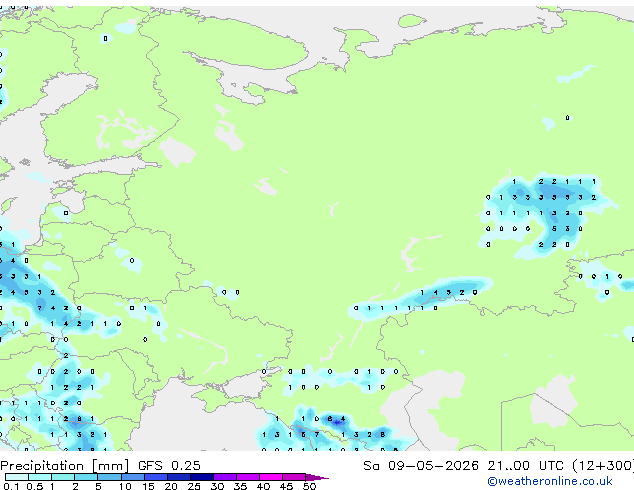634x490 pixels.
Task: Click the '35' value on the legend scale
Action: pyautogui.click(x=240, y=486)
